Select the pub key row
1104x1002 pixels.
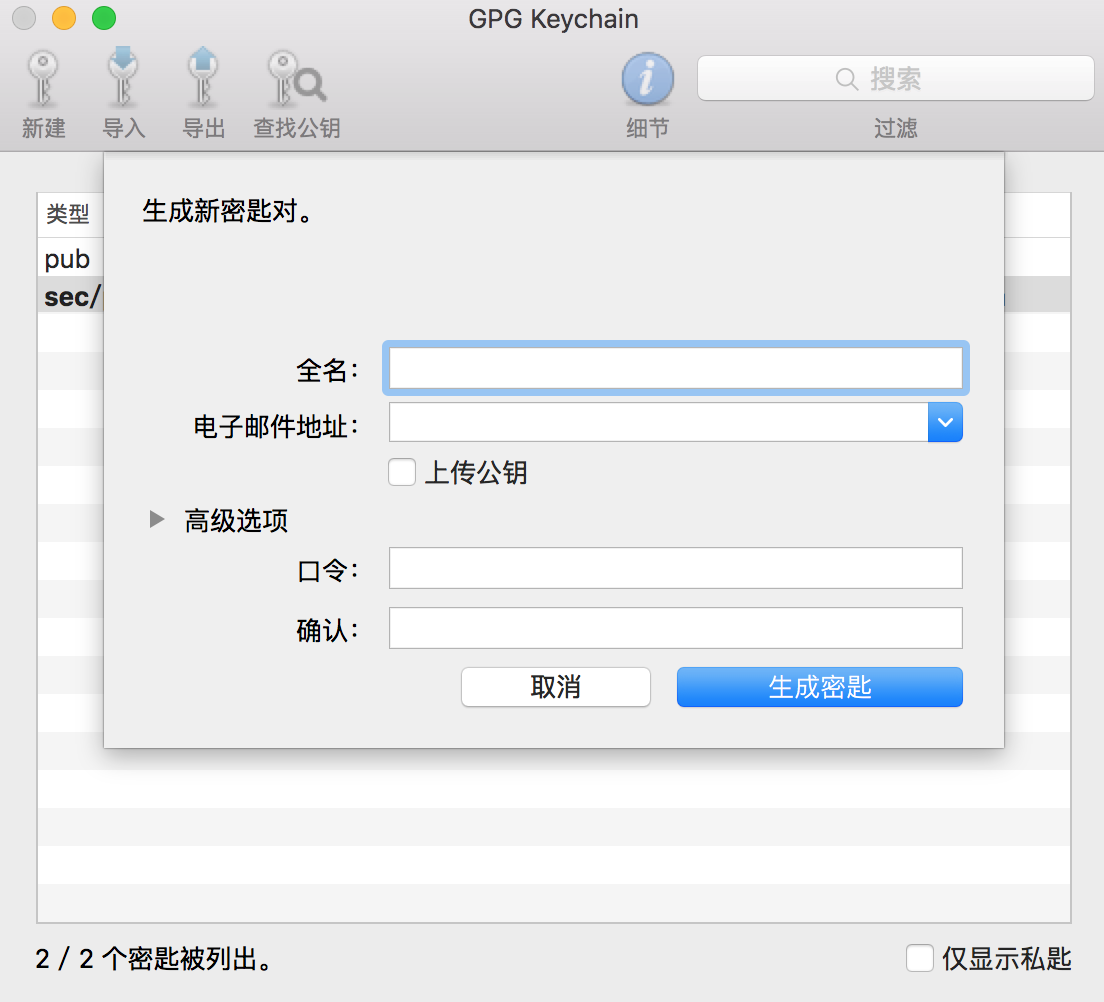70,258
